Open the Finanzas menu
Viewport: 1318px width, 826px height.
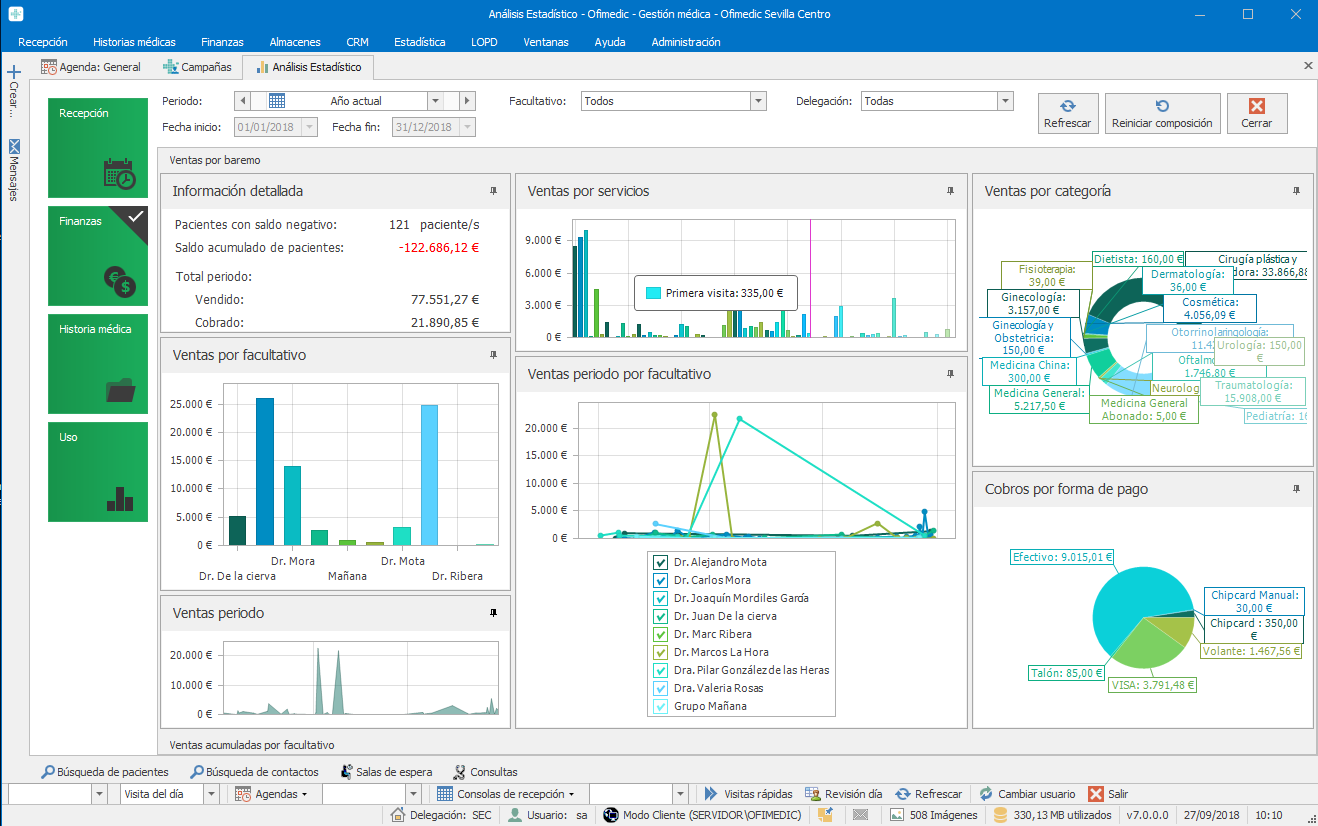[222, 42]
